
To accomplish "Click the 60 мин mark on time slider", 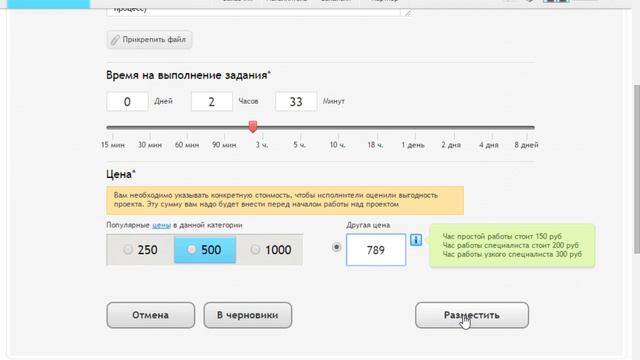I will (x=187, y=145).
